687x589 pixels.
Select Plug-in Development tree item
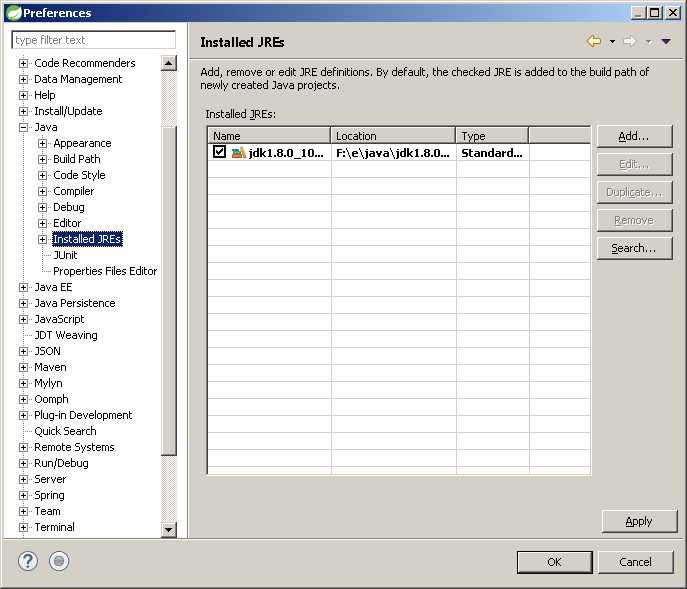(83, 415)
